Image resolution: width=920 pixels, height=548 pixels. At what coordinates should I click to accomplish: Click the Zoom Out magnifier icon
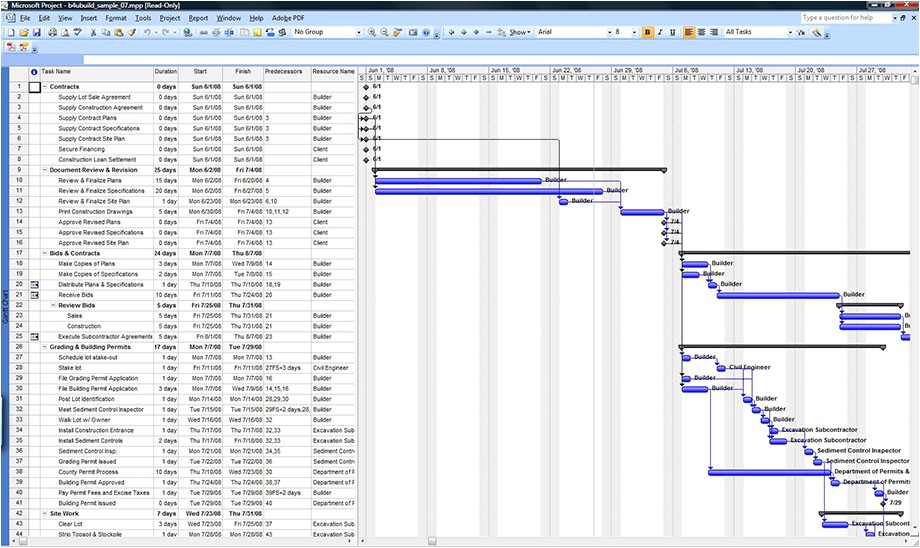coord(385,33)
